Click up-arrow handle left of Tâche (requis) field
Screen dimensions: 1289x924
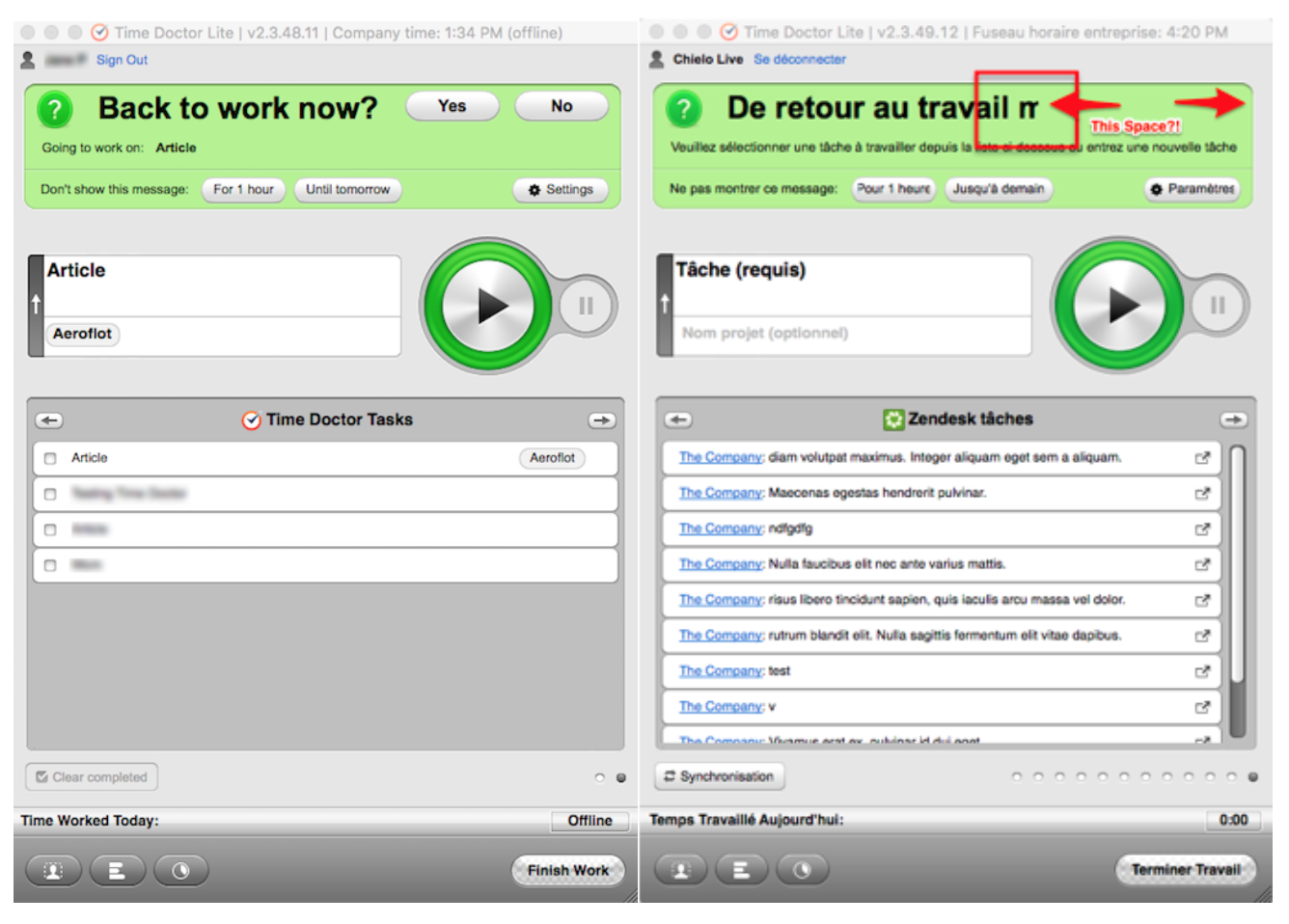coord(665,305)
